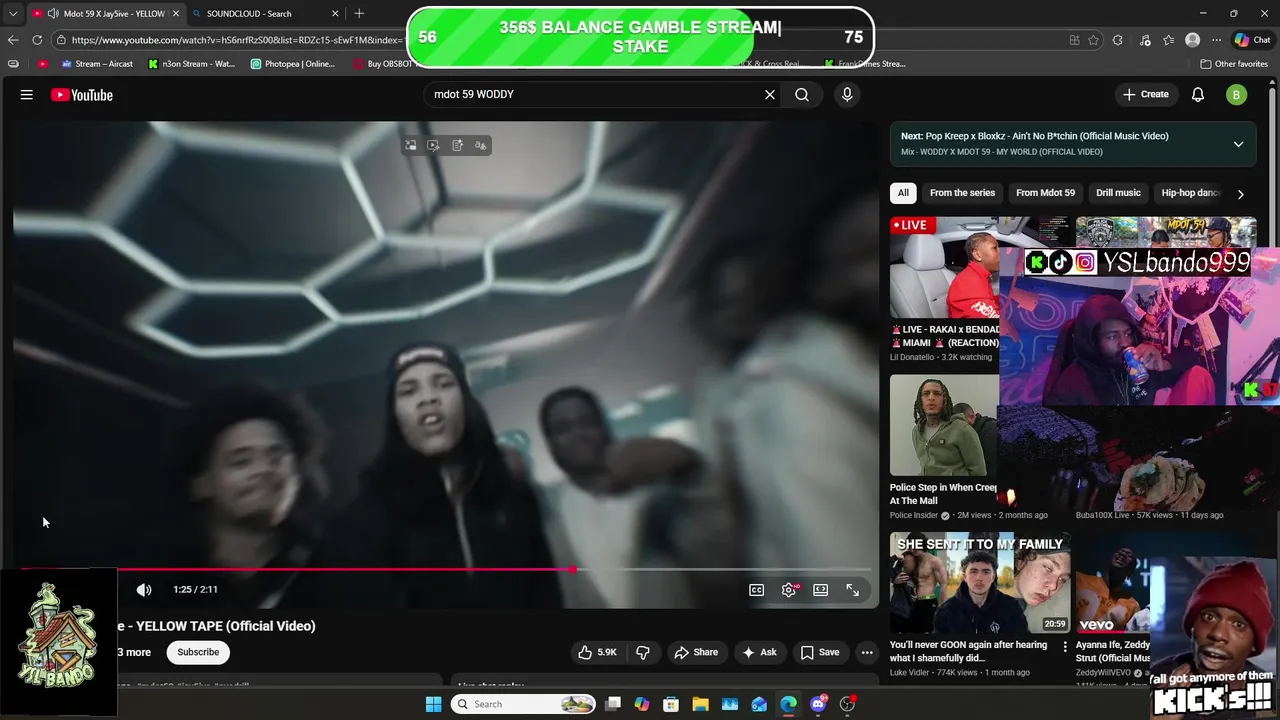
Task: Open the Photopea Online bookmark
Action: tap(293, 63)
